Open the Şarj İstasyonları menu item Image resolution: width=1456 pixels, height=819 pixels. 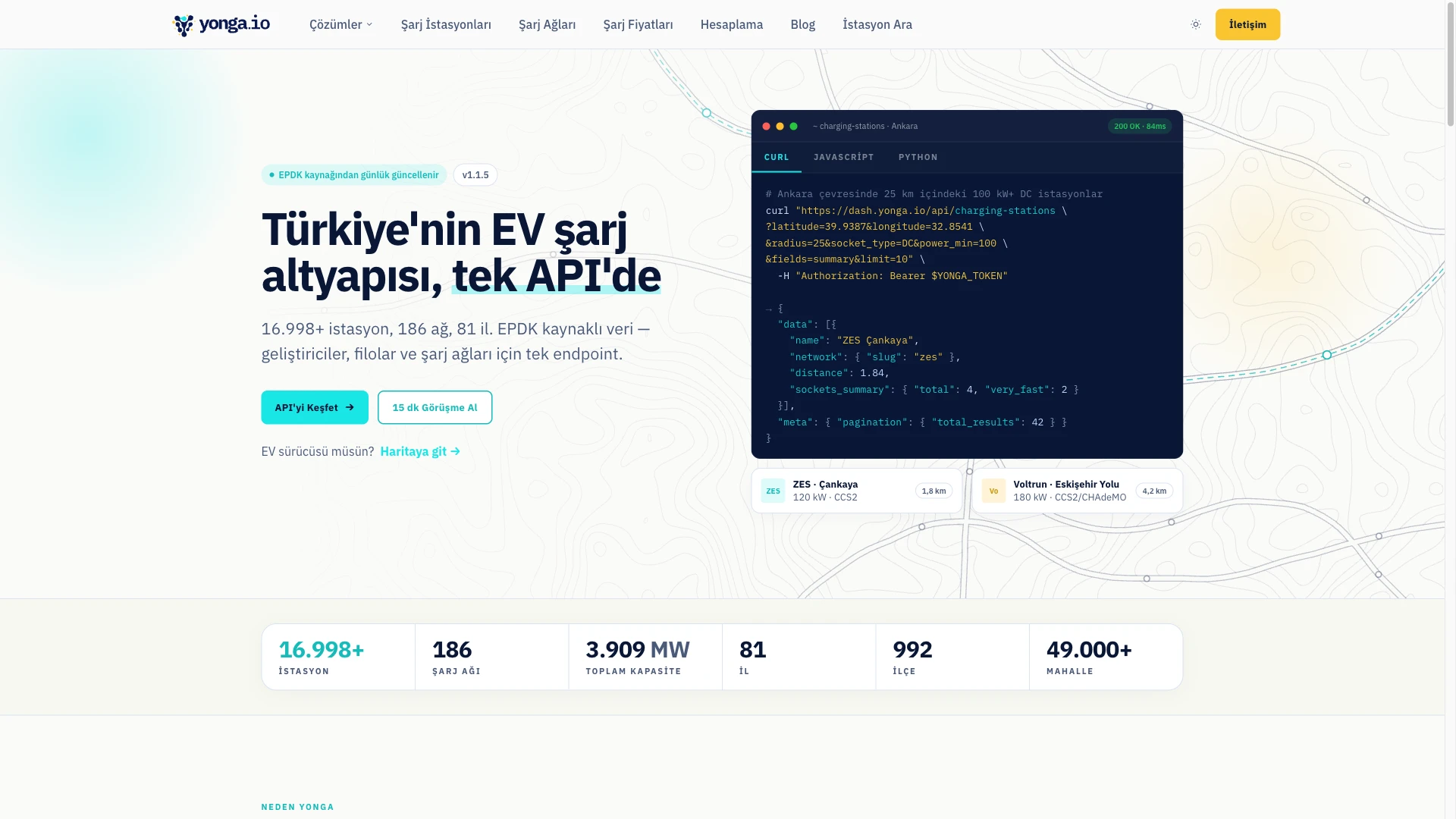point(446,24)
